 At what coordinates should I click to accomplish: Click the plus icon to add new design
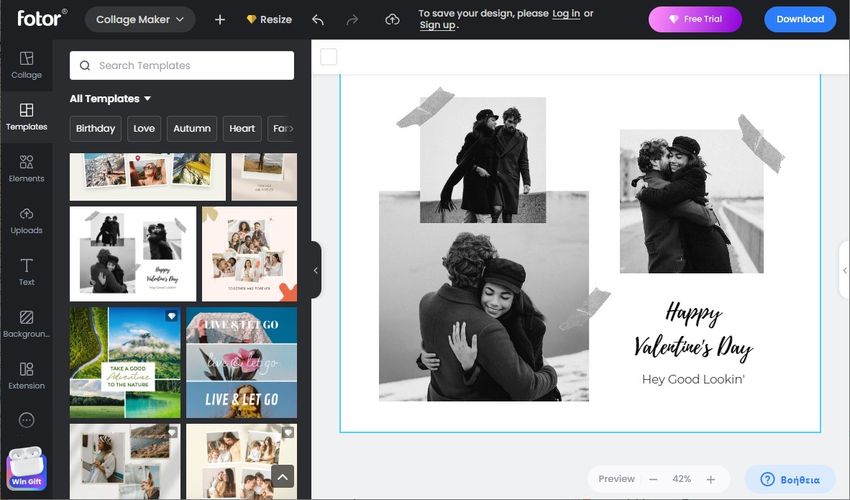tap(220, 19)
